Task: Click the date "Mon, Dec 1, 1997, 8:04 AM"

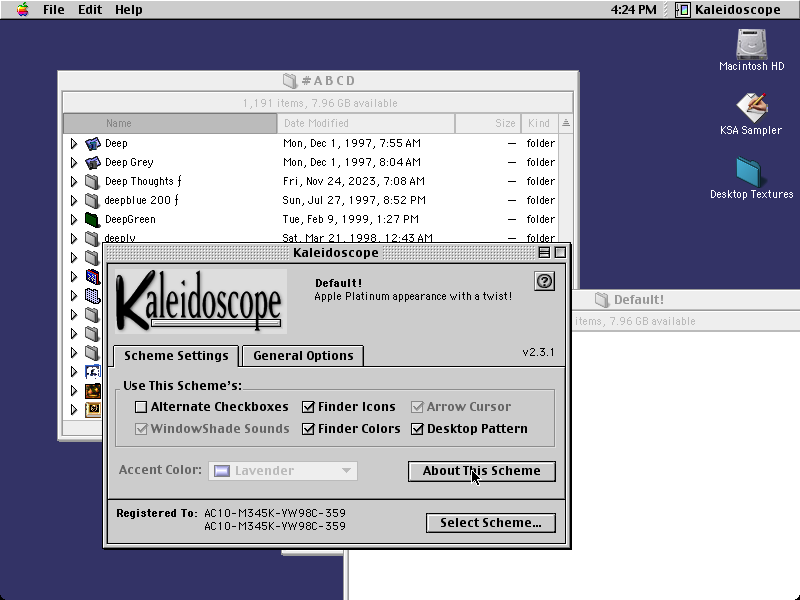Action: pyautogui.click(x=352, y=162)
